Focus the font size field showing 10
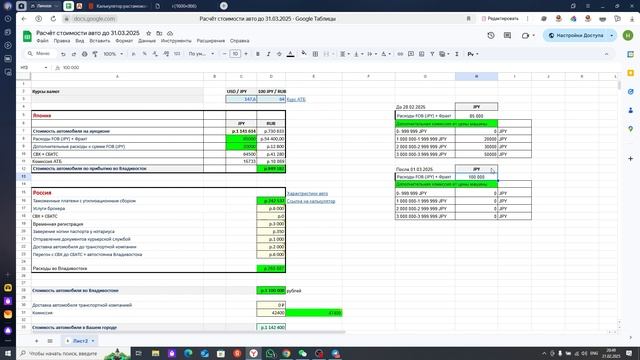 [x=235, y=54]
